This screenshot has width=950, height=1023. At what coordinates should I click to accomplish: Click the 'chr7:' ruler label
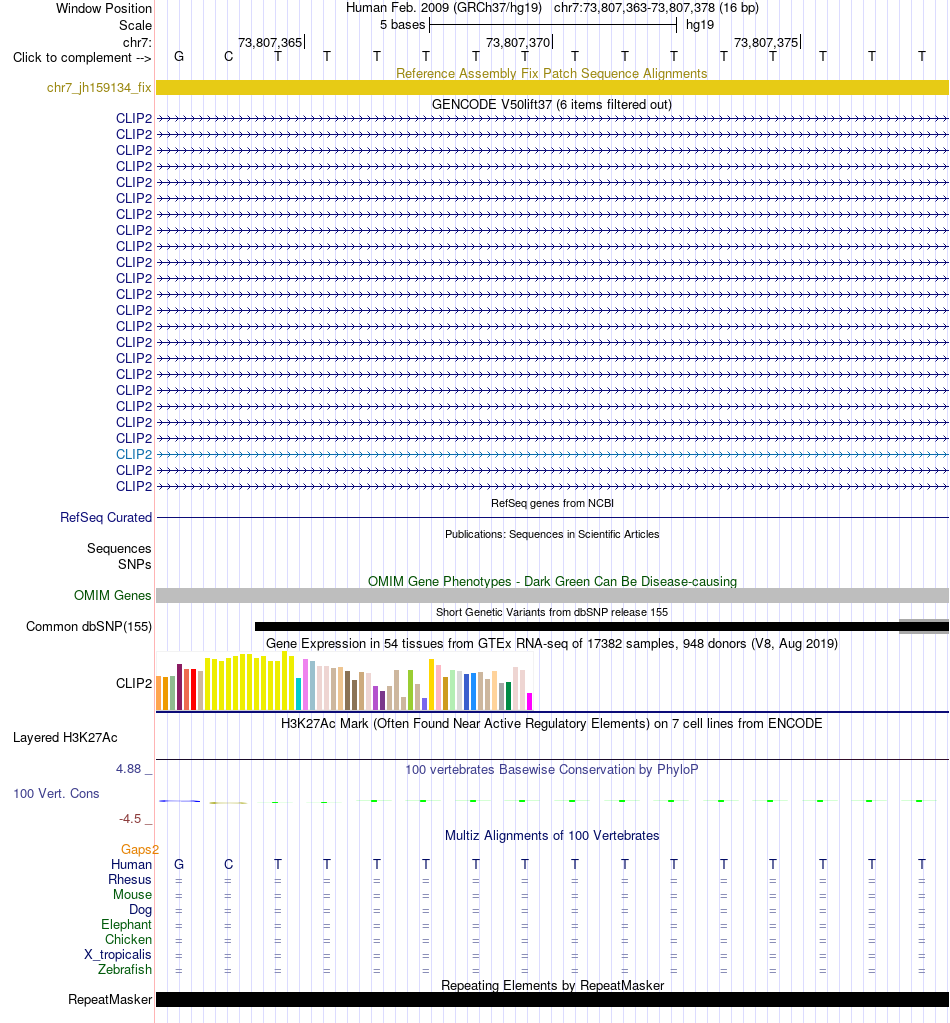(137, 42)
